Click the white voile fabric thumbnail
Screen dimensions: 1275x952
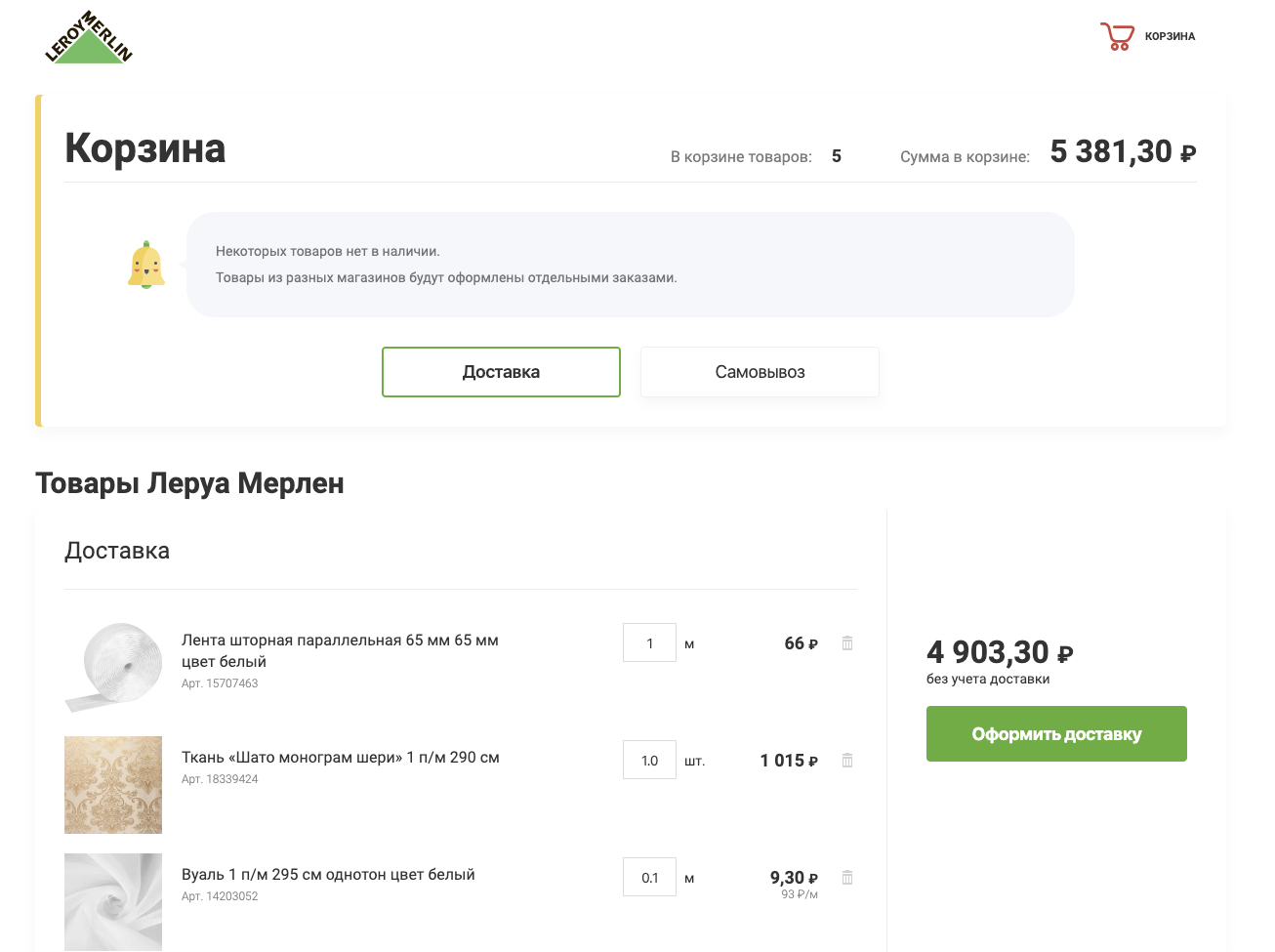(x=113, y=902)
